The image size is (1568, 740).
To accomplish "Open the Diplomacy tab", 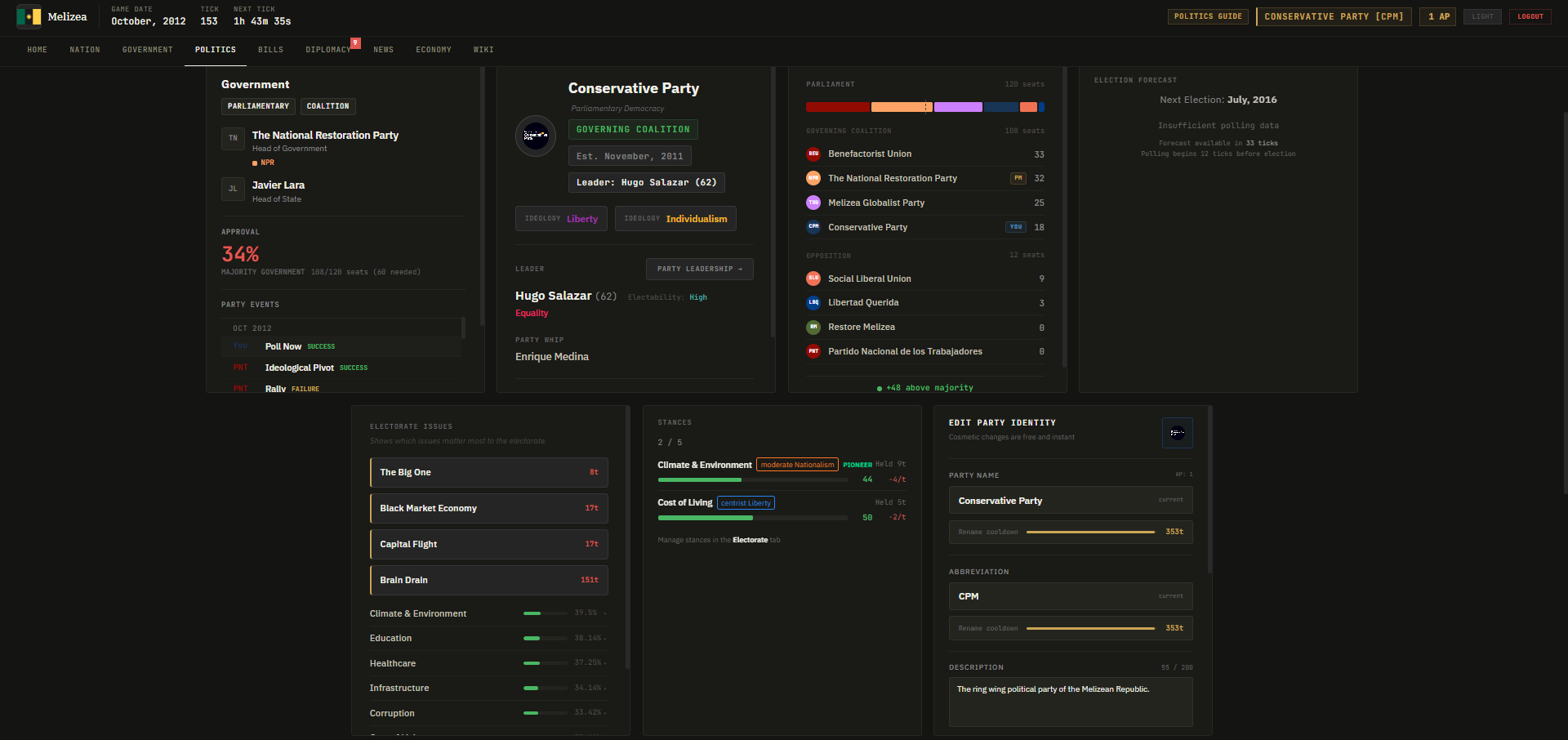I will (x=327, y=50).
